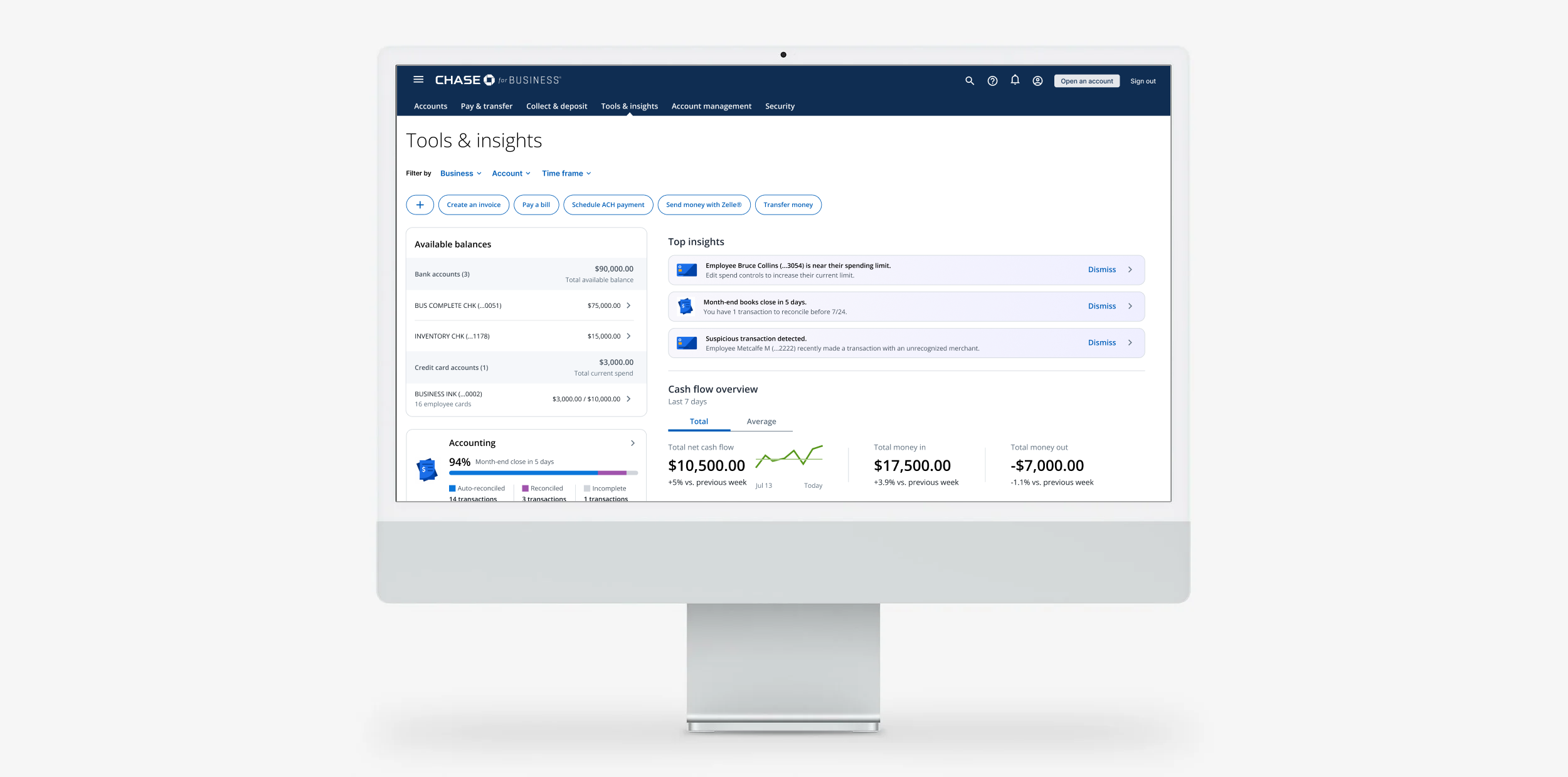Click the Accounting documents icon
Image resolution: width=1568 pixels, height=777 pixels.
(427, 469)
